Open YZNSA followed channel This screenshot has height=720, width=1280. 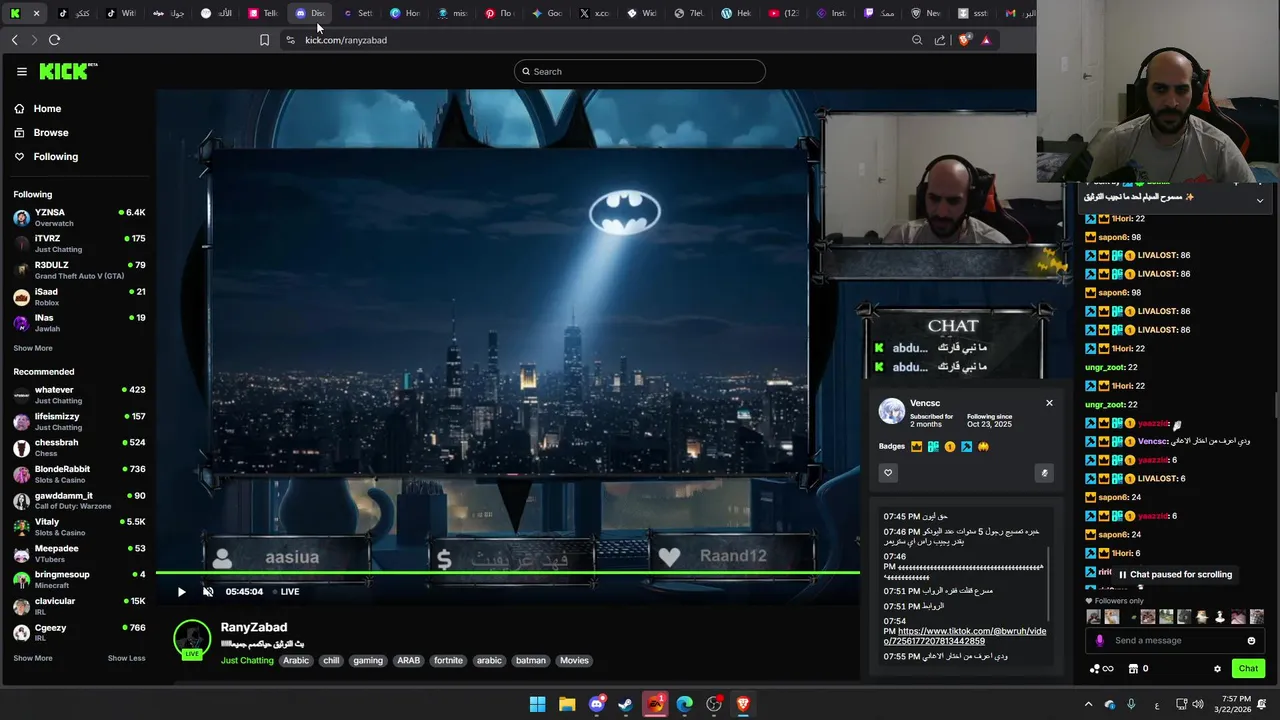point(79,217)
